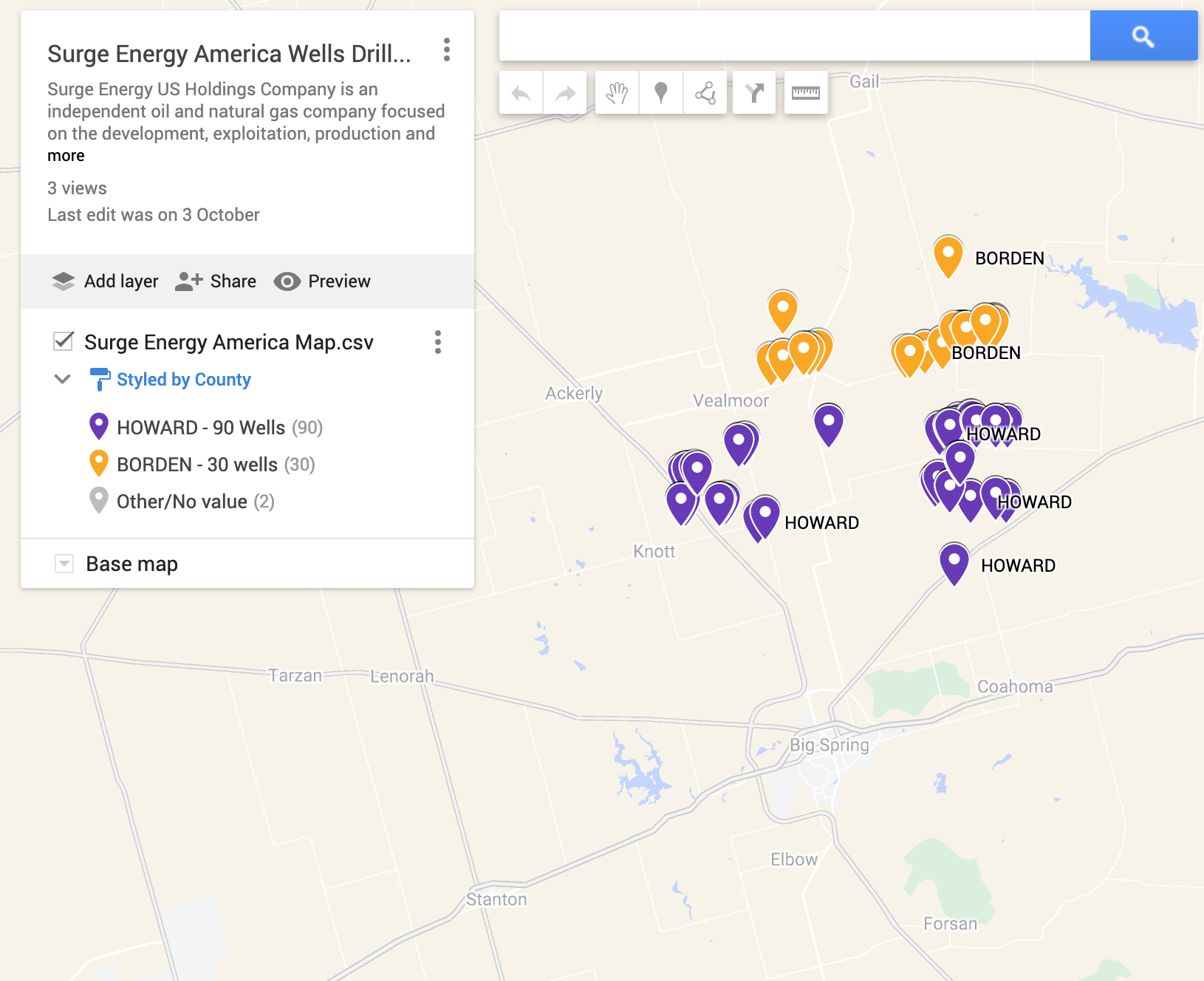
Task: Select the Draw a line tool
Action: click(x=704, y=92)
